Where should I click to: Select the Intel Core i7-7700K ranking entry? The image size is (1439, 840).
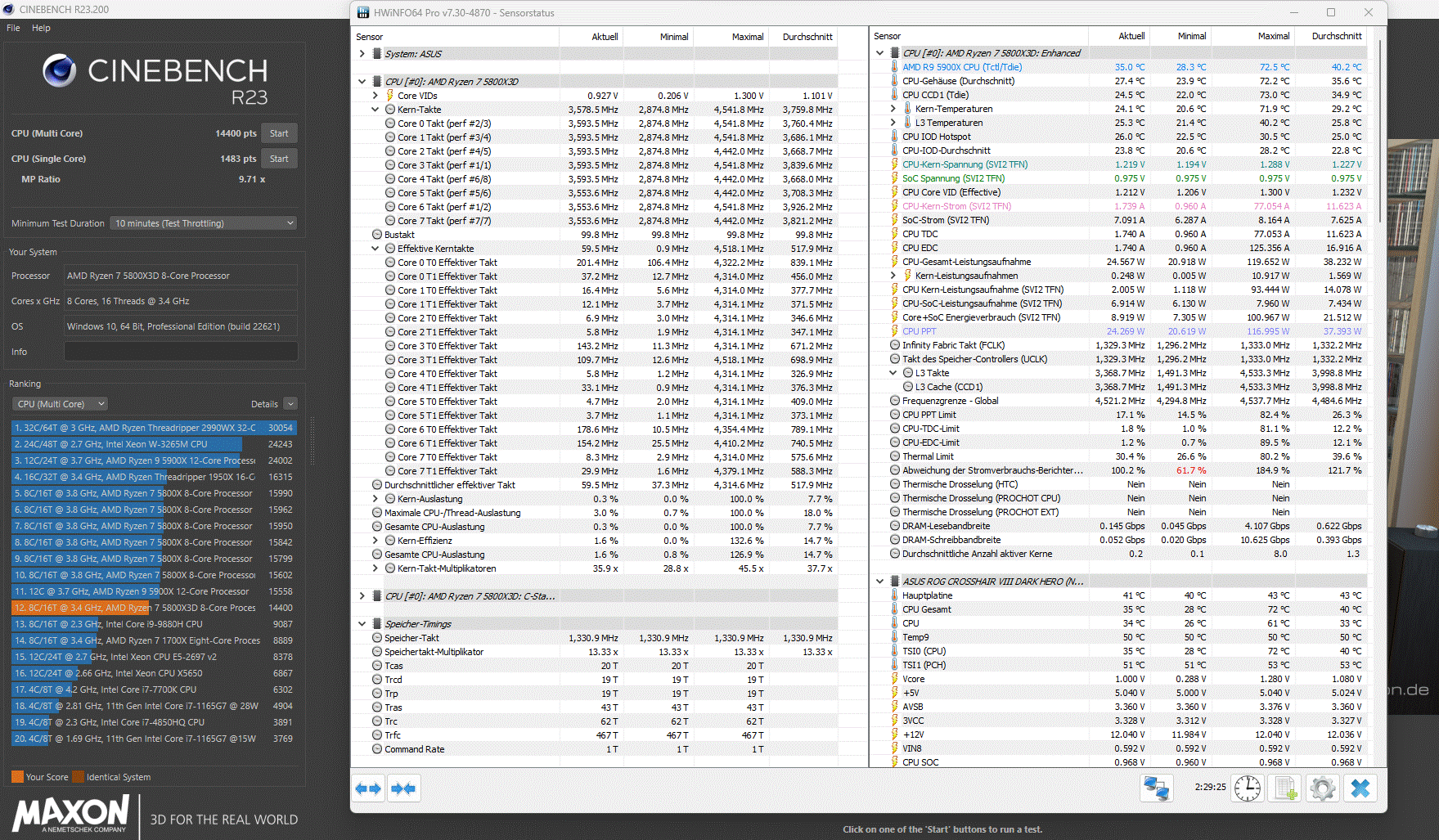pos(154,690)
